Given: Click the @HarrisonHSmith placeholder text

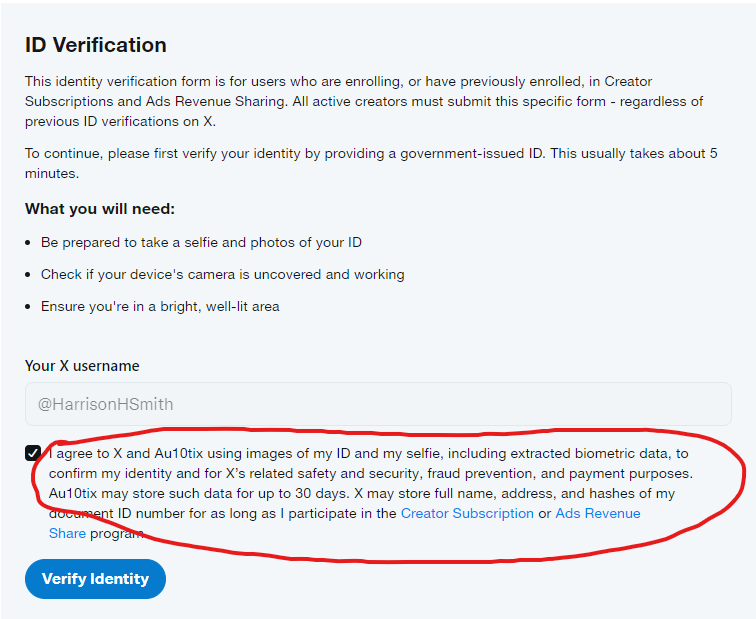Looking at the screenshot, I should point(105,404).
